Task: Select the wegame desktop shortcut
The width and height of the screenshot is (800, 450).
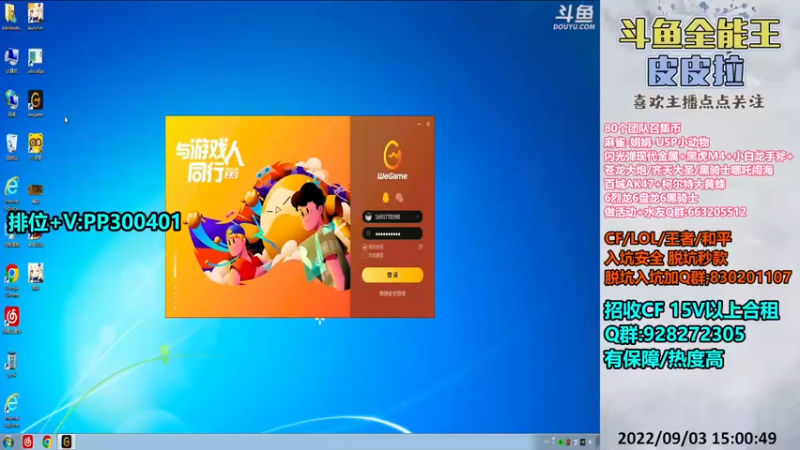Action: [35, 103]
